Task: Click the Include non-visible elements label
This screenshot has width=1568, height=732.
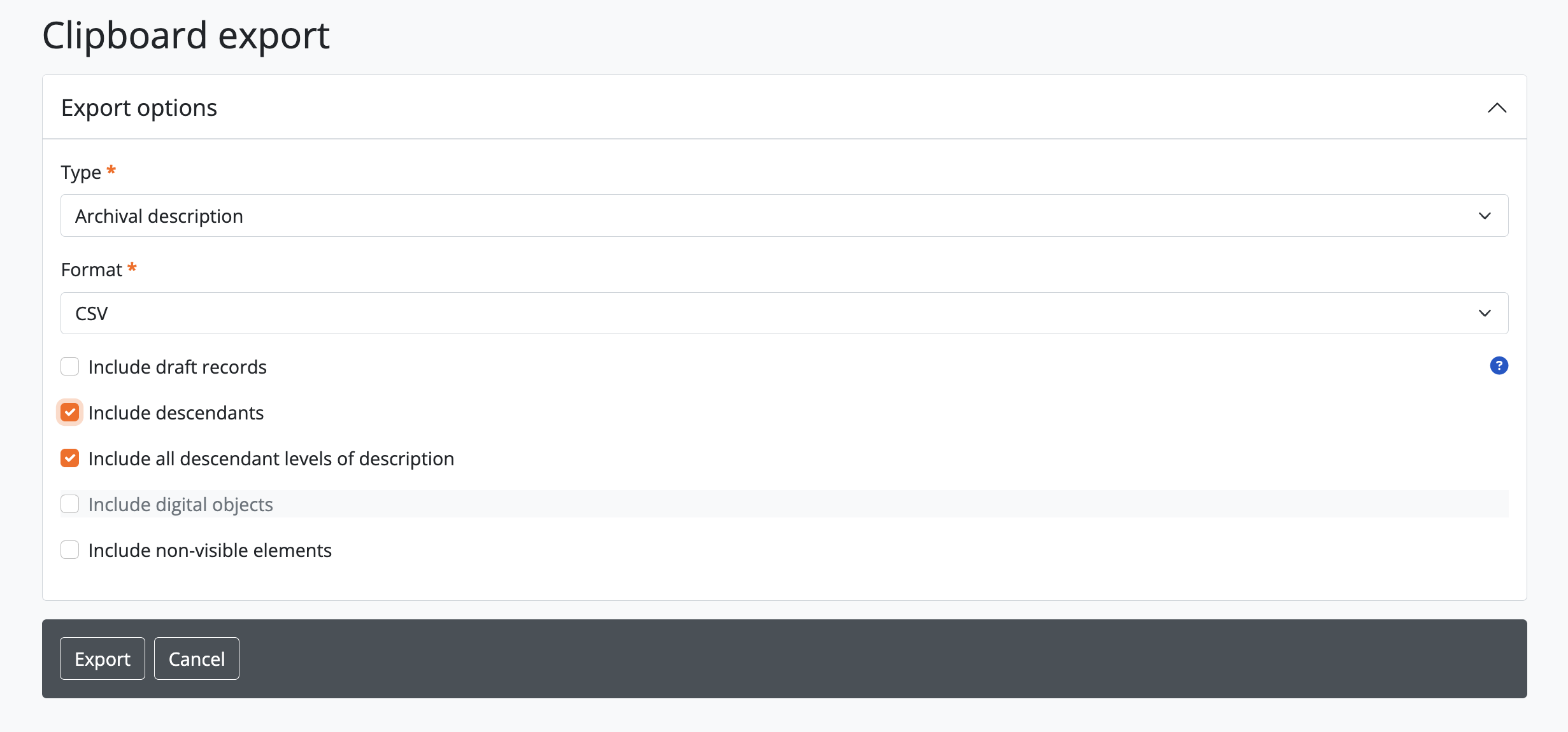Action: tap(210, 551)
